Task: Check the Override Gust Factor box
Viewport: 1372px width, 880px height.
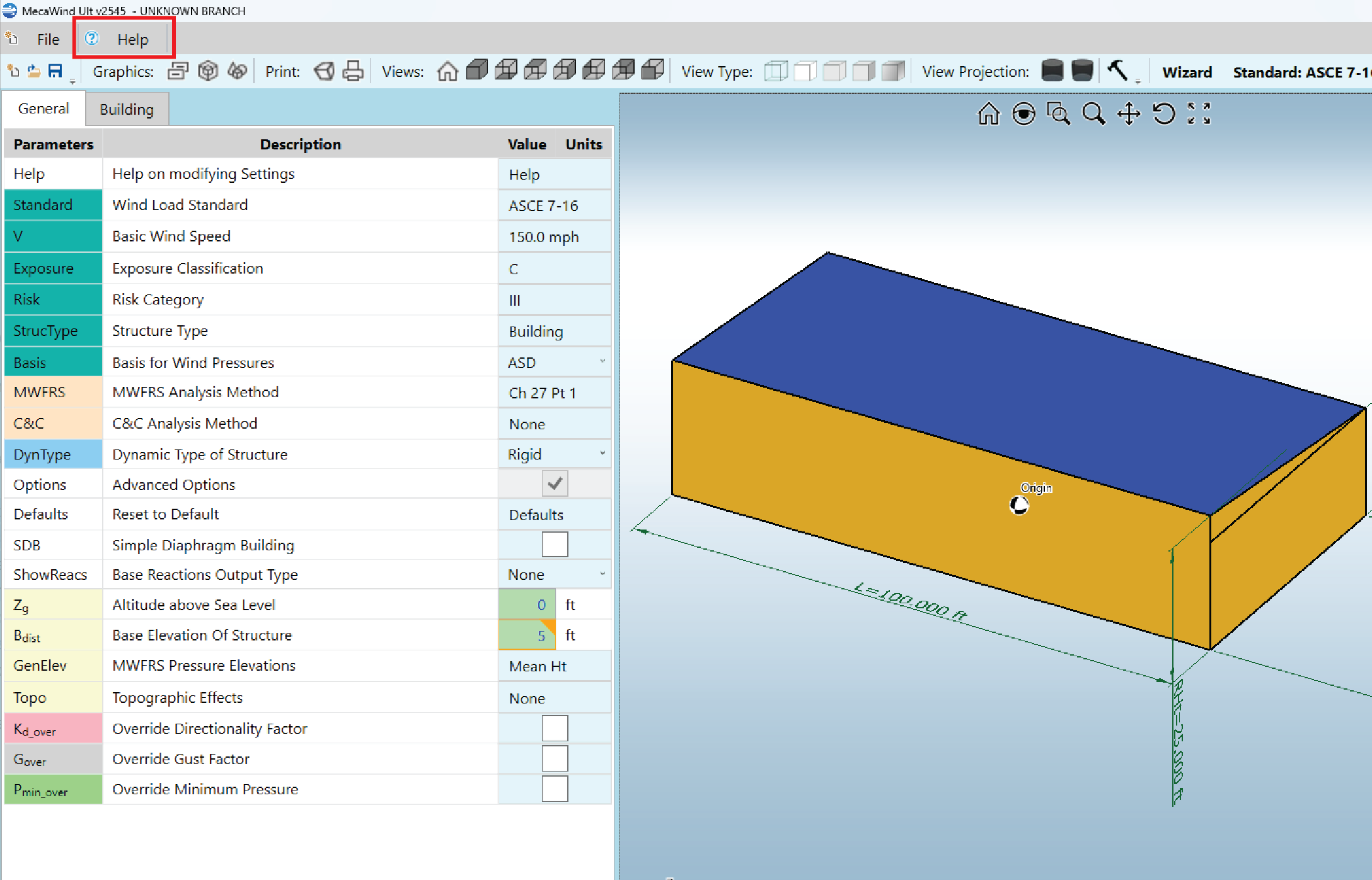Action: point(555,759)
